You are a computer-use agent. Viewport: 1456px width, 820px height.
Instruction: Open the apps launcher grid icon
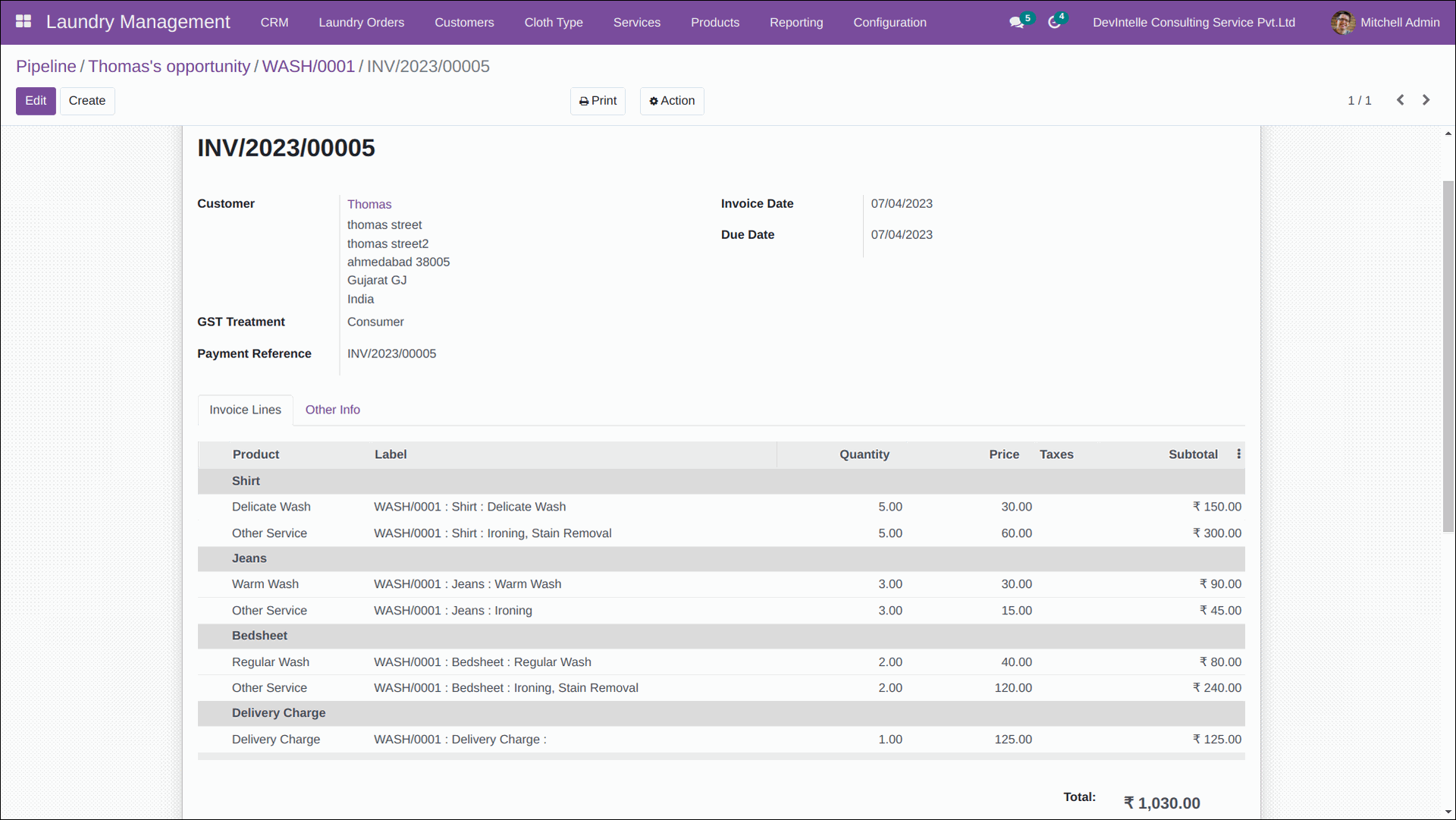(x=23, y=22)
